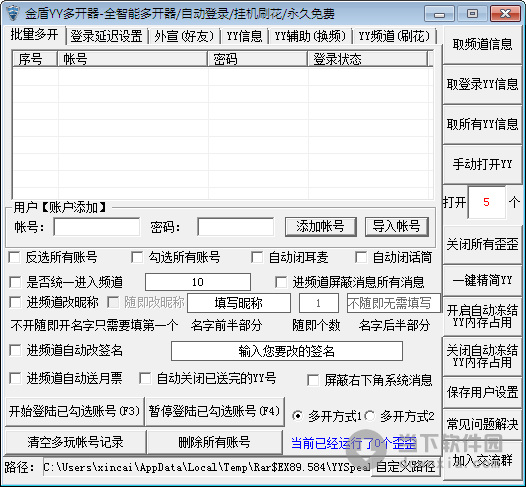This screenshot has width=526, height=487.
Task: Click 开始登陆已勾选账号(F3) button
Action: pos(74,412)
